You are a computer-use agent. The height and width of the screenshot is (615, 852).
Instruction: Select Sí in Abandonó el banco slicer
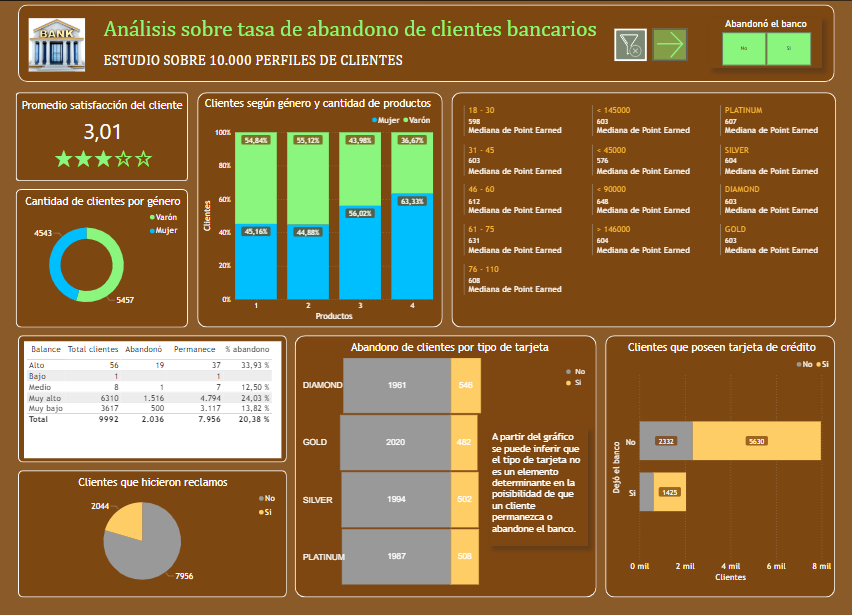point(788,48)
